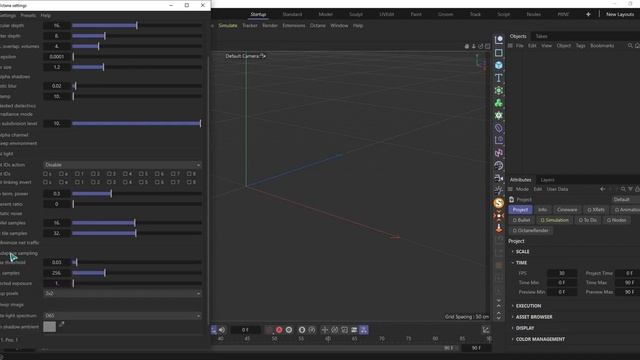Toggle the autokeying button beside record
The height and width of the screenshot is (360, 640).
point(289,330)
